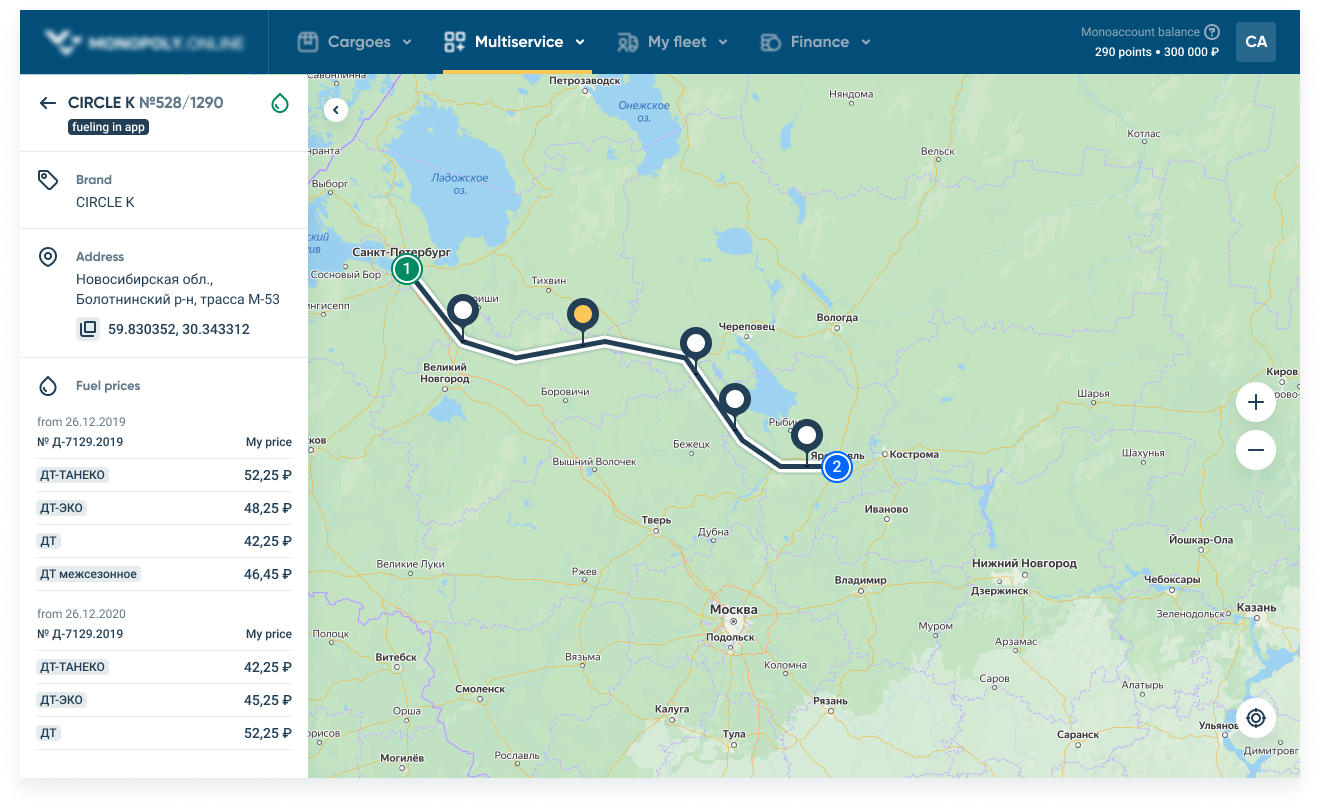Click the station pin near Череповец

[x=696, y=347]
